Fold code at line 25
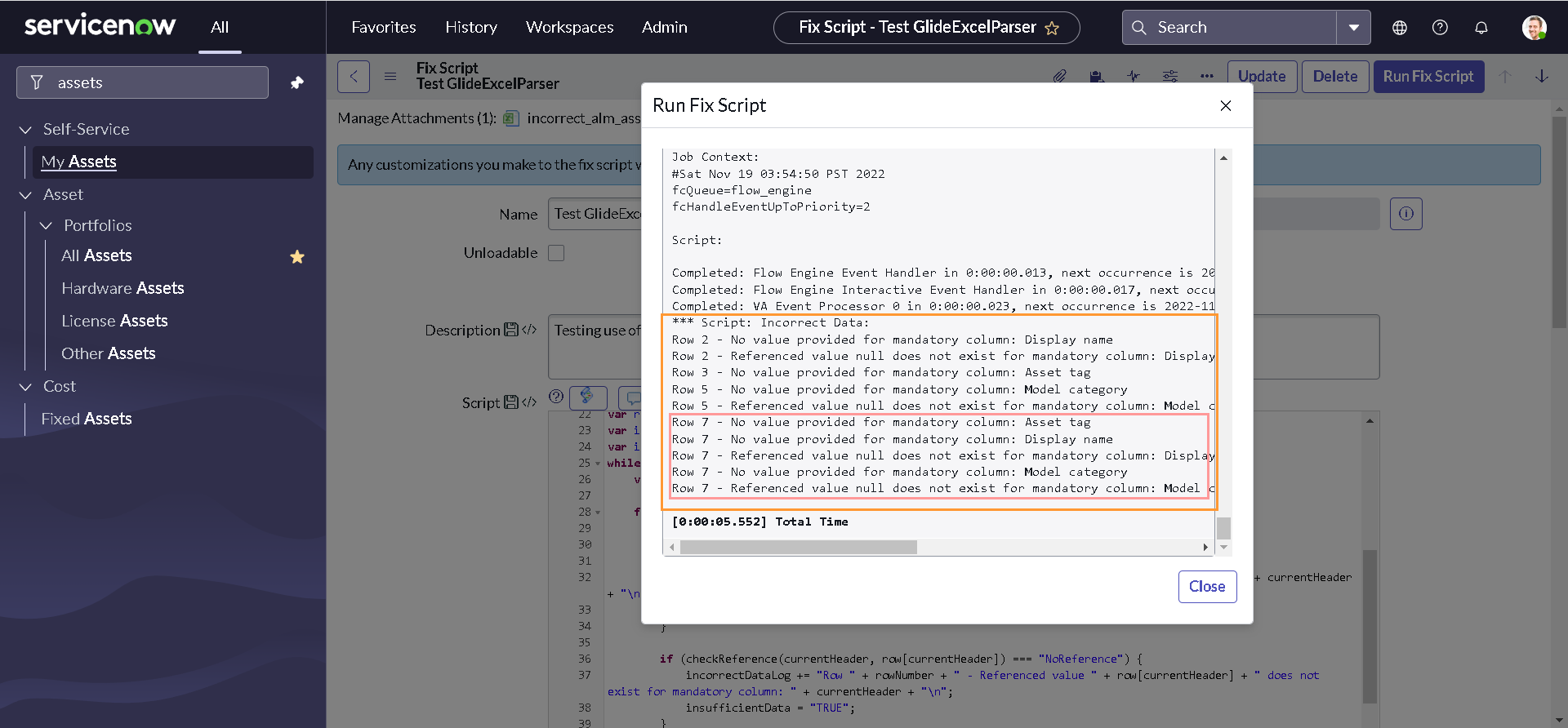The image size is (1568, 728). tap(598, 464)
